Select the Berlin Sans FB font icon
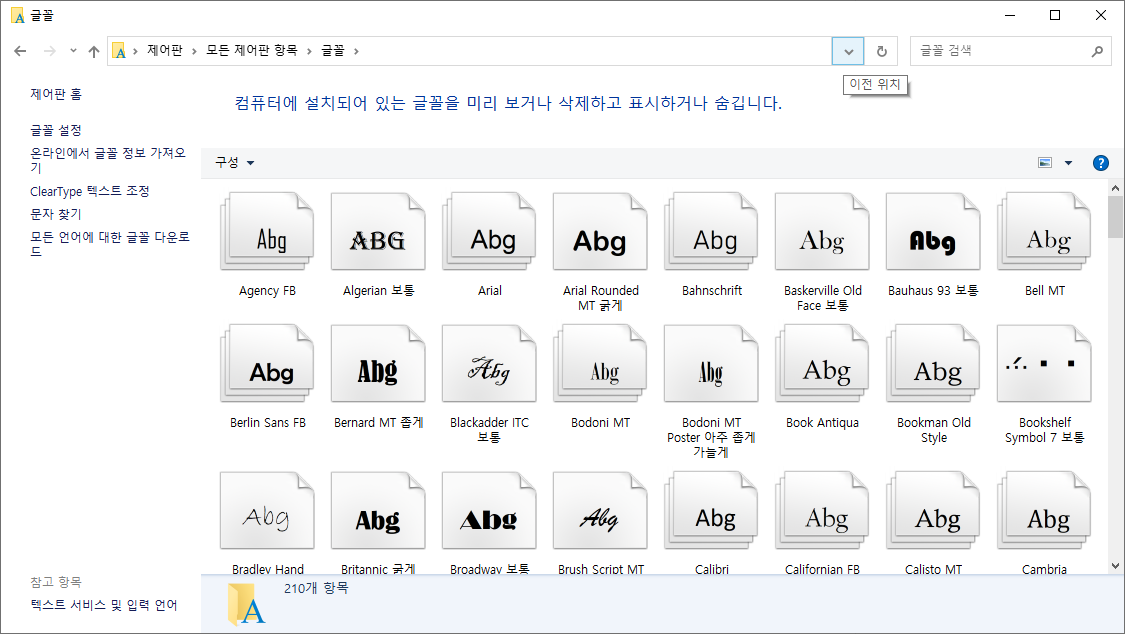Viewport: 1125px width, 634px height. click(267, 364)
